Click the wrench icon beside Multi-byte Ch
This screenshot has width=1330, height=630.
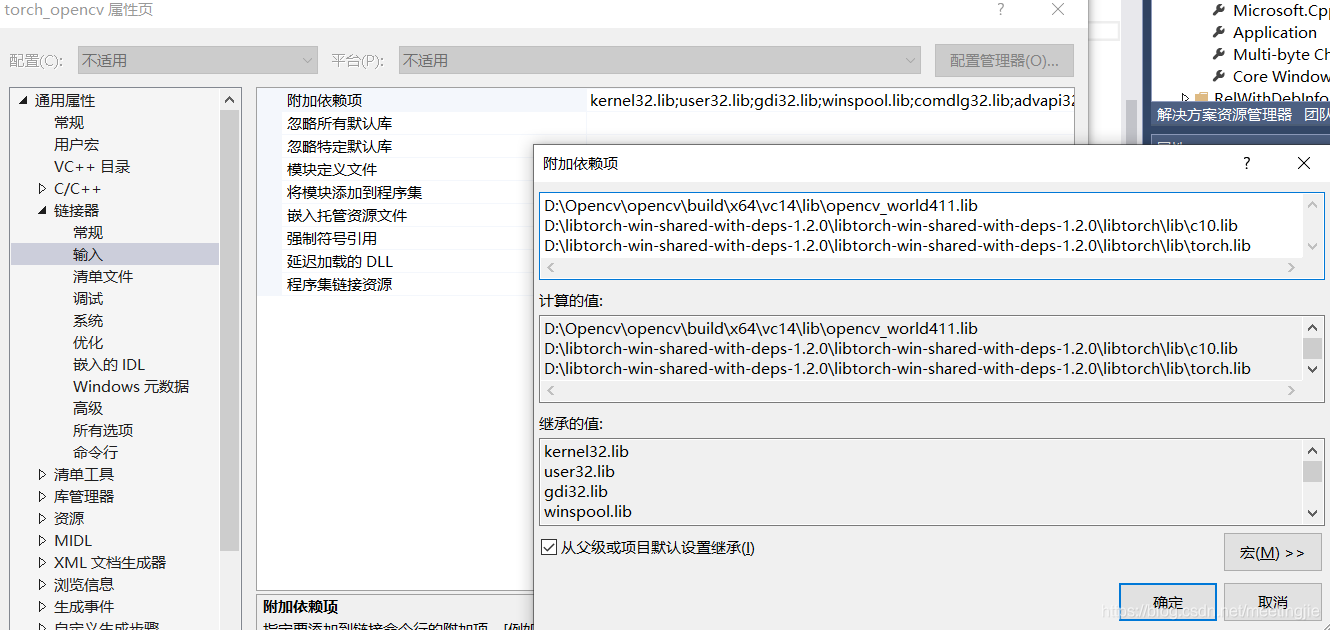click(x=1218, y=54)
